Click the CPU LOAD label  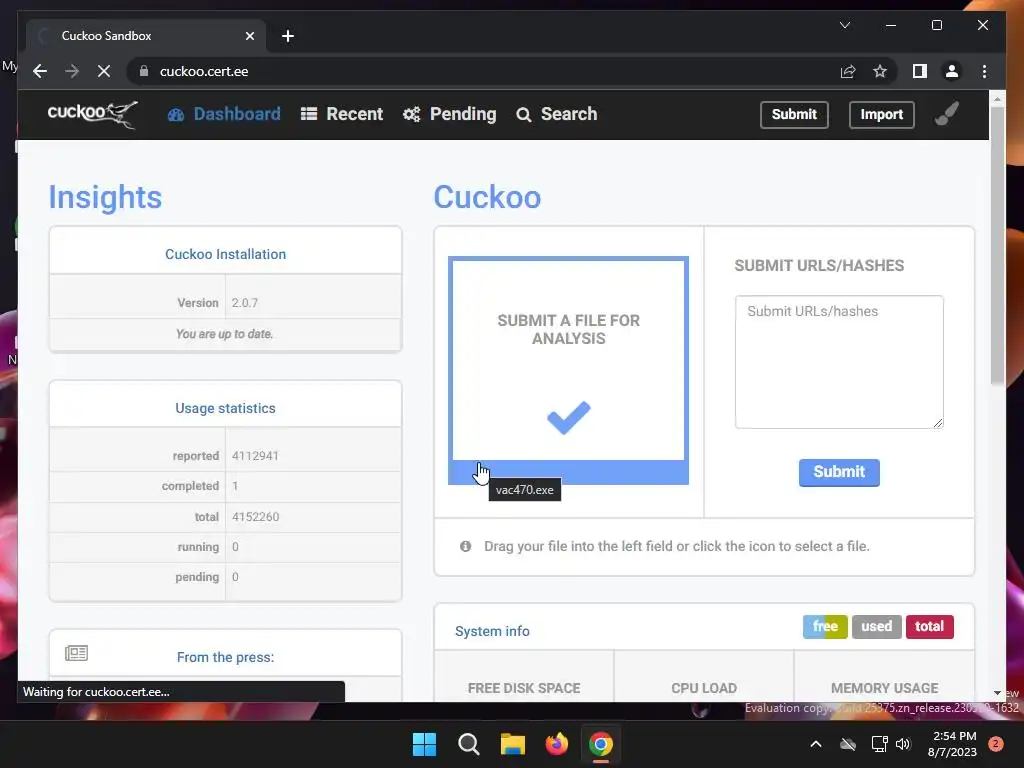(x=704, y=688)
